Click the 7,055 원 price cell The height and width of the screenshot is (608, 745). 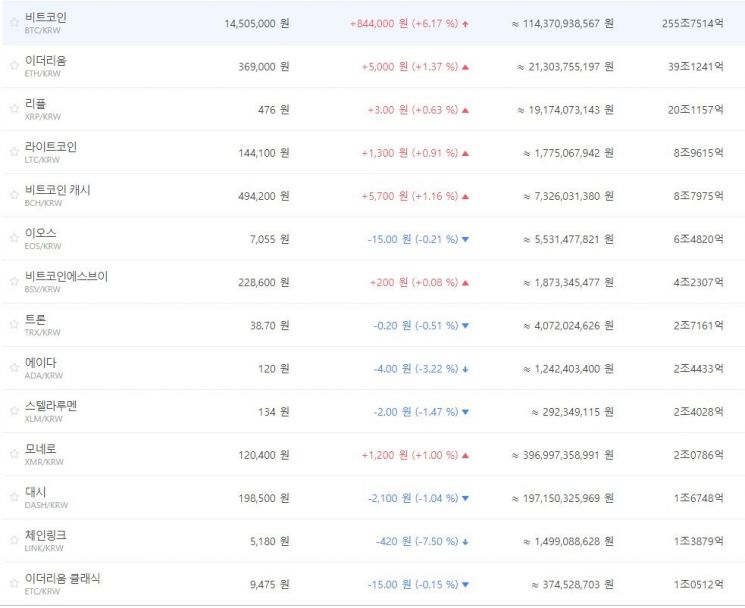pyautogui.click(x=269, y=239)
